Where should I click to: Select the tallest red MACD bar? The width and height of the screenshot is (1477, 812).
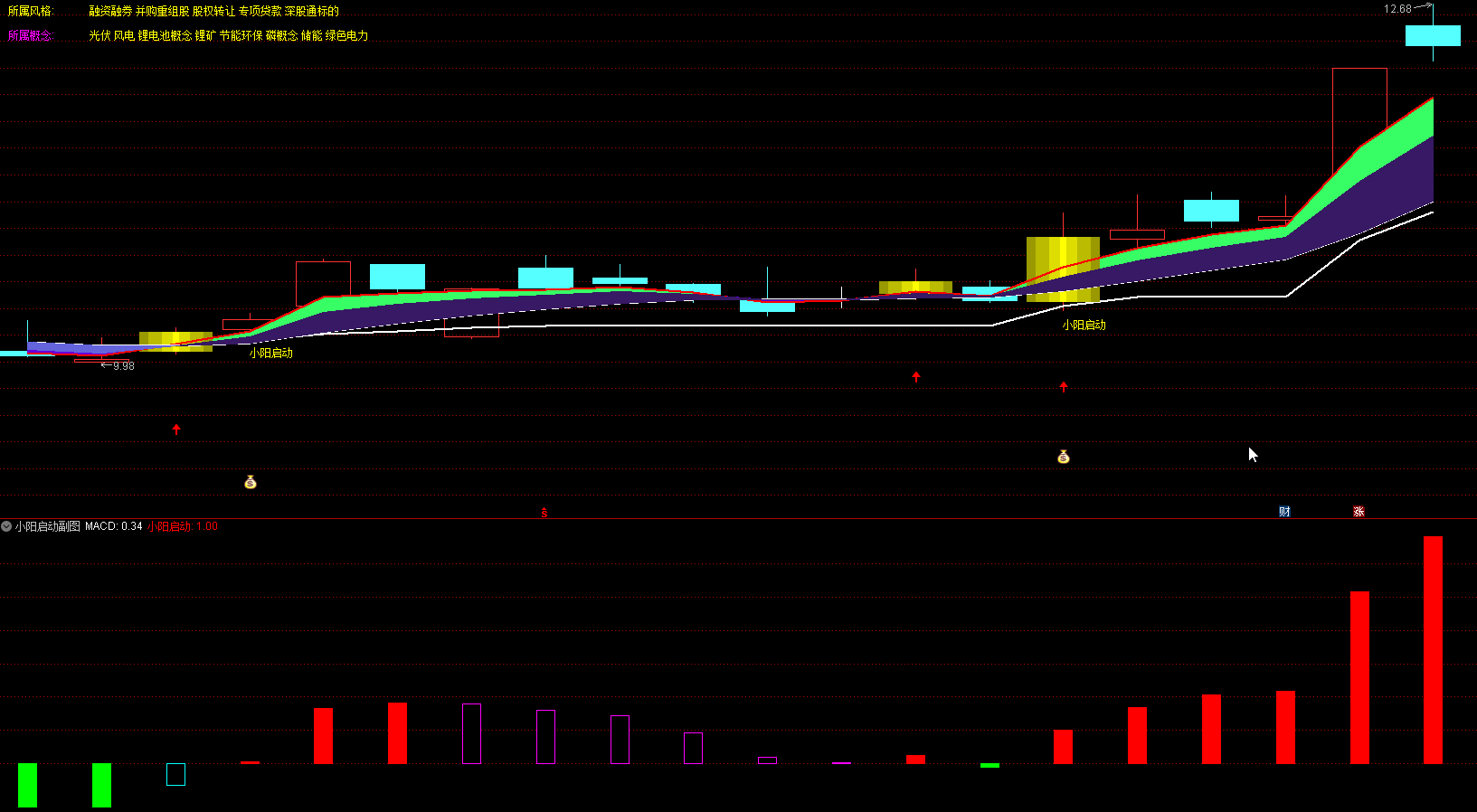[x=1433, y=649]
